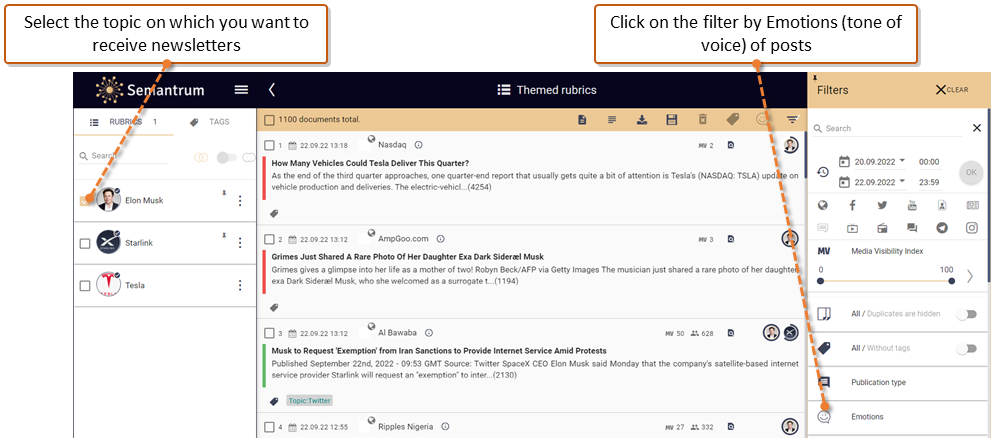The image size is (992, 438).
Task: Check the Tesla rubric checkbox
Action: click(85, 285)
